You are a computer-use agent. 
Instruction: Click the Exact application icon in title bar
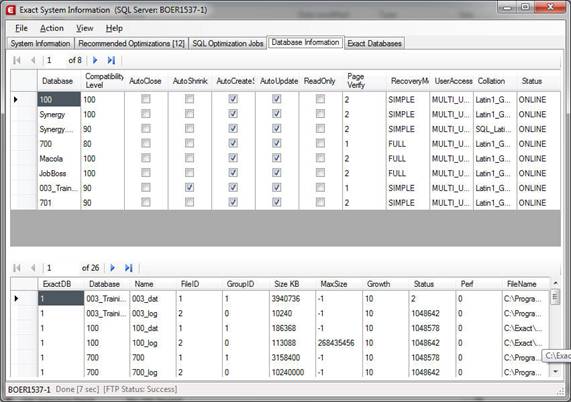click(x=11, y=10)
